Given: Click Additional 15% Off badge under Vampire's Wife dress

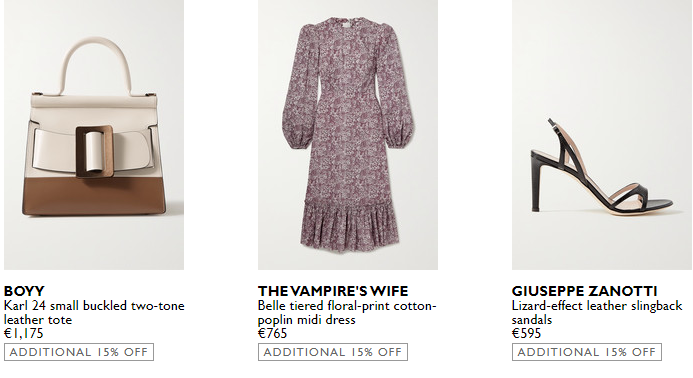Looking at the screenshot, I should coord(333,352).
